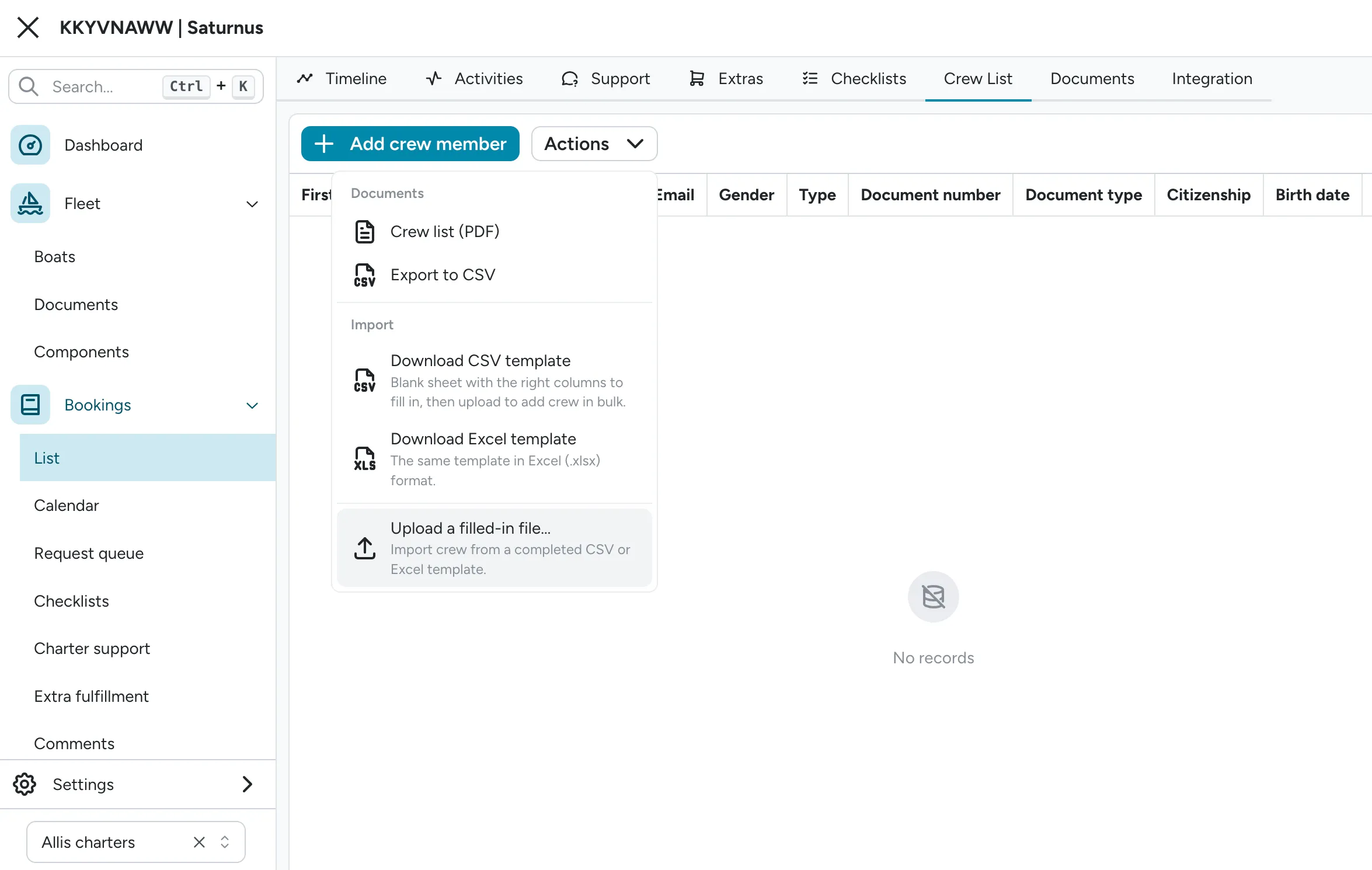This screenshot has height=870, width=1372.
Task: Click the Fleet boat icon
Action: coord(30,203)
